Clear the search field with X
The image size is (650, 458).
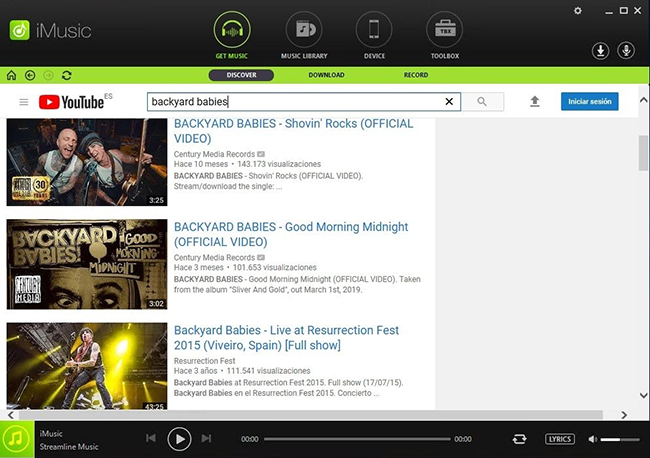click(x=449, y=102)
